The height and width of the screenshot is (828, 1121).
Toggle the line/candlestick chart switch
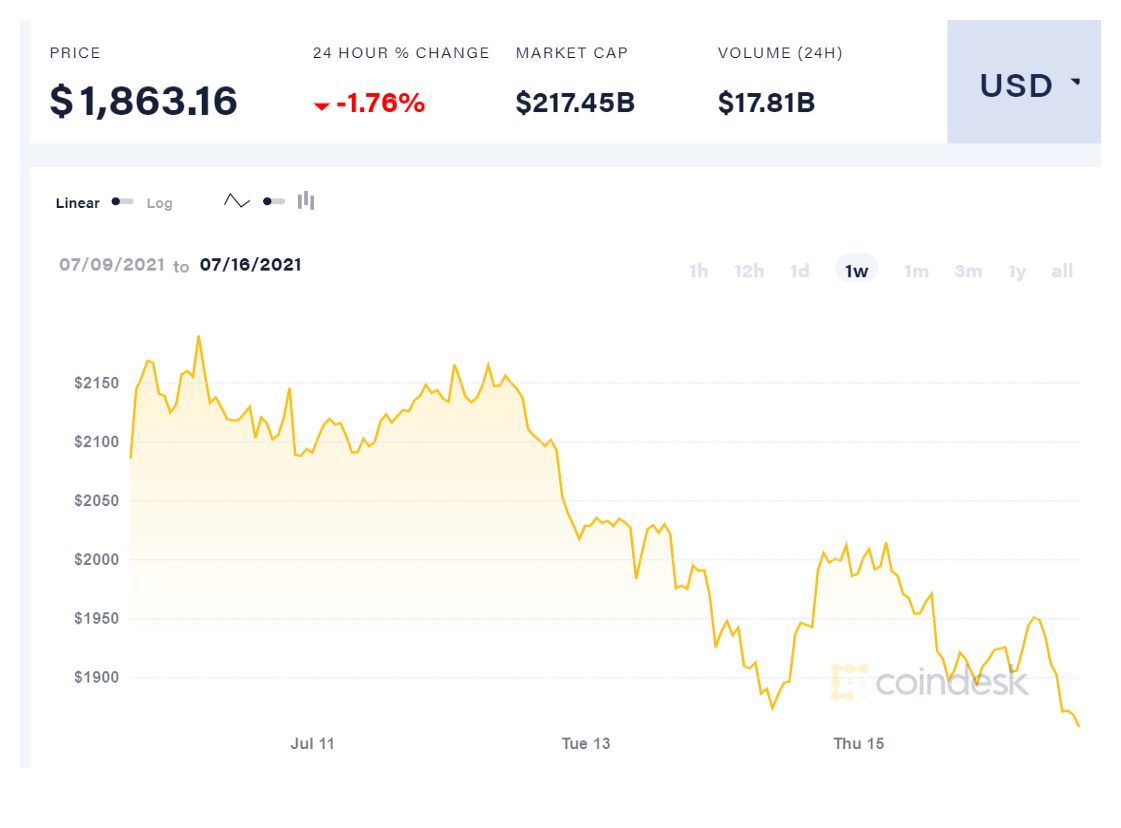(x=273, y=201)
